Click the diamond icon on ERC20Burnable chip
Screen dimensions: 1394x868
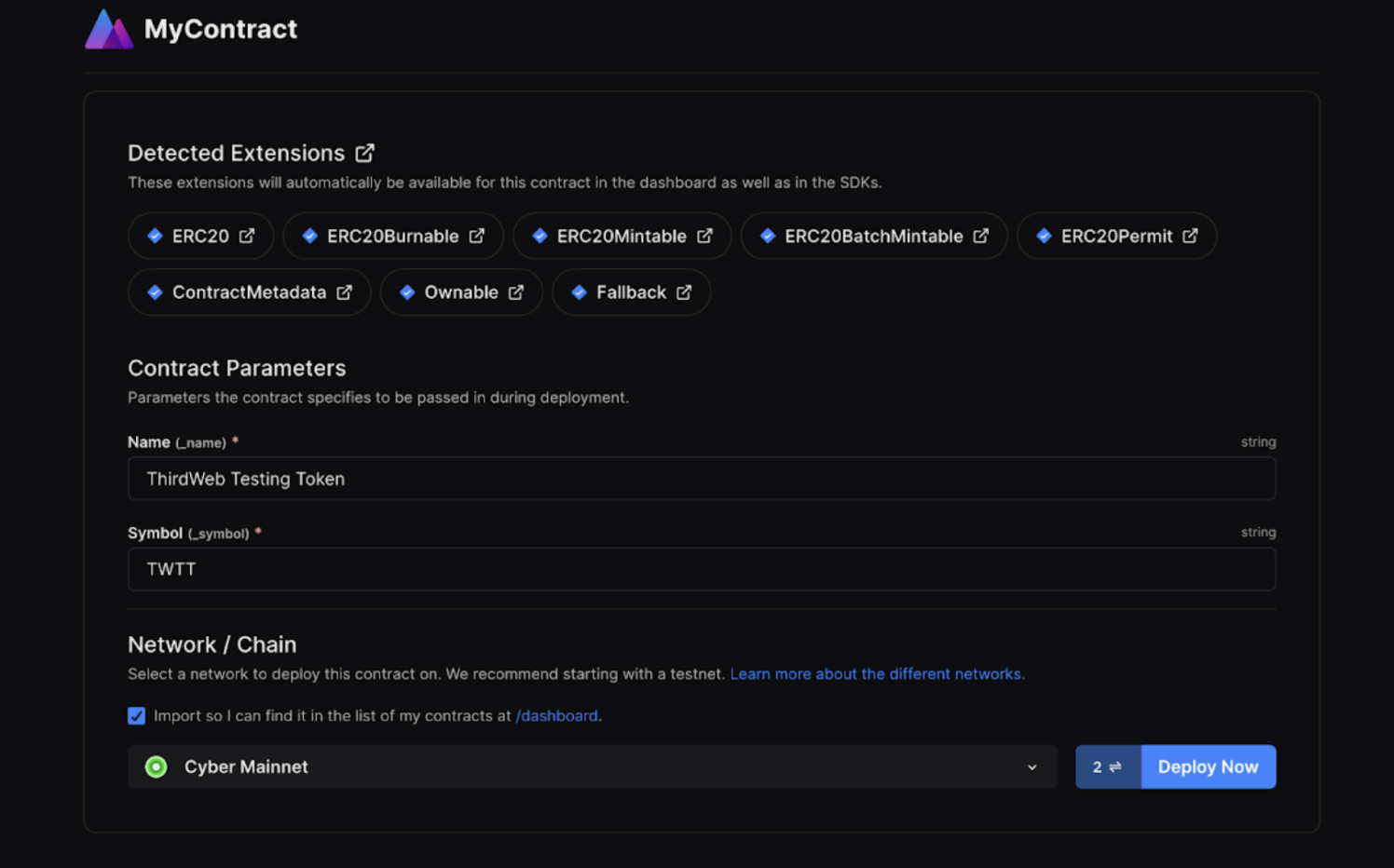pos(310,237)
